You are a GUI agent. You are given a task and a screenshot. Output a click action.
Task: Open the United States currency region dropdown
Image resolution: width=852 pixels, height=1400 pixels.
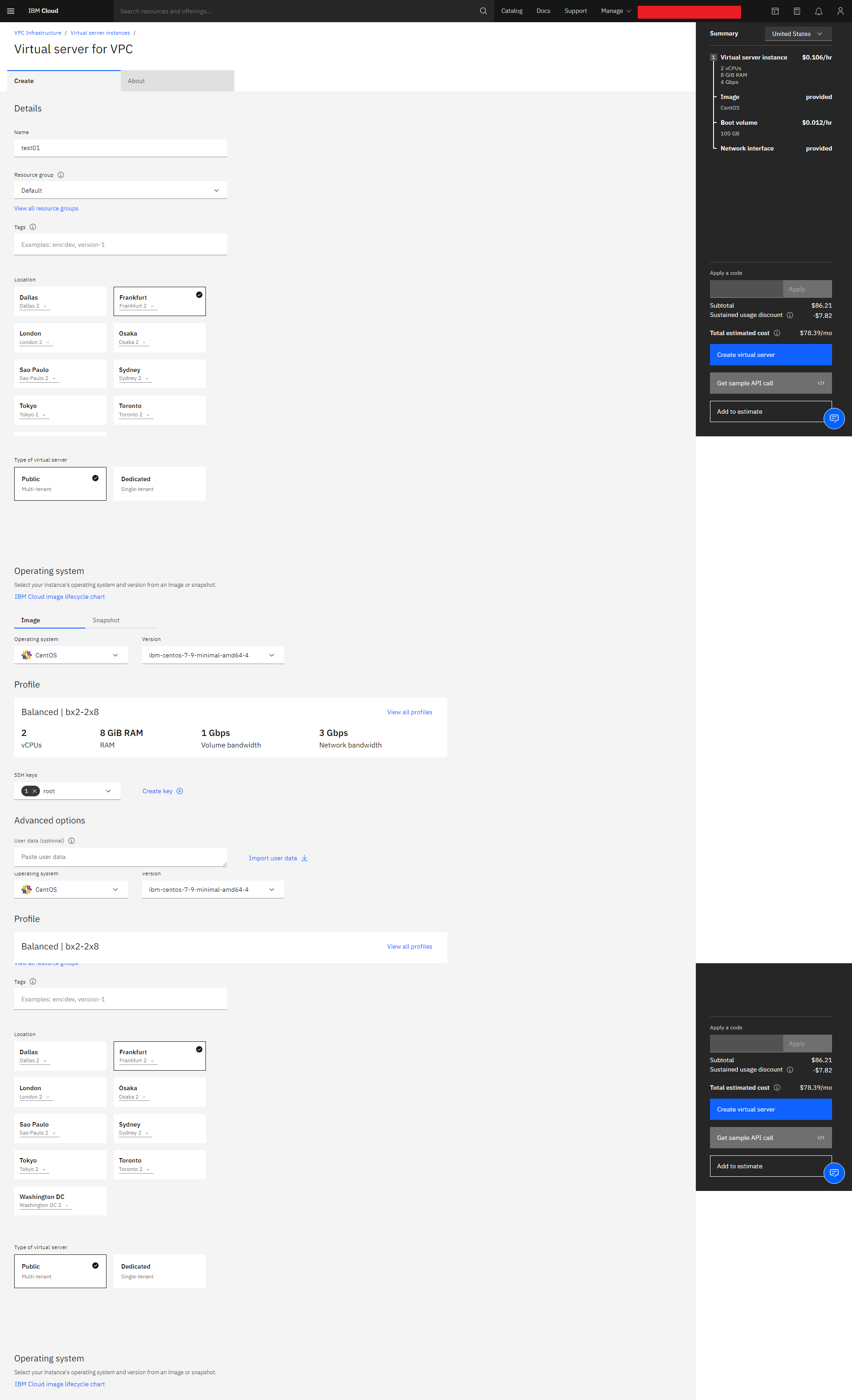[x=798, y=34]
